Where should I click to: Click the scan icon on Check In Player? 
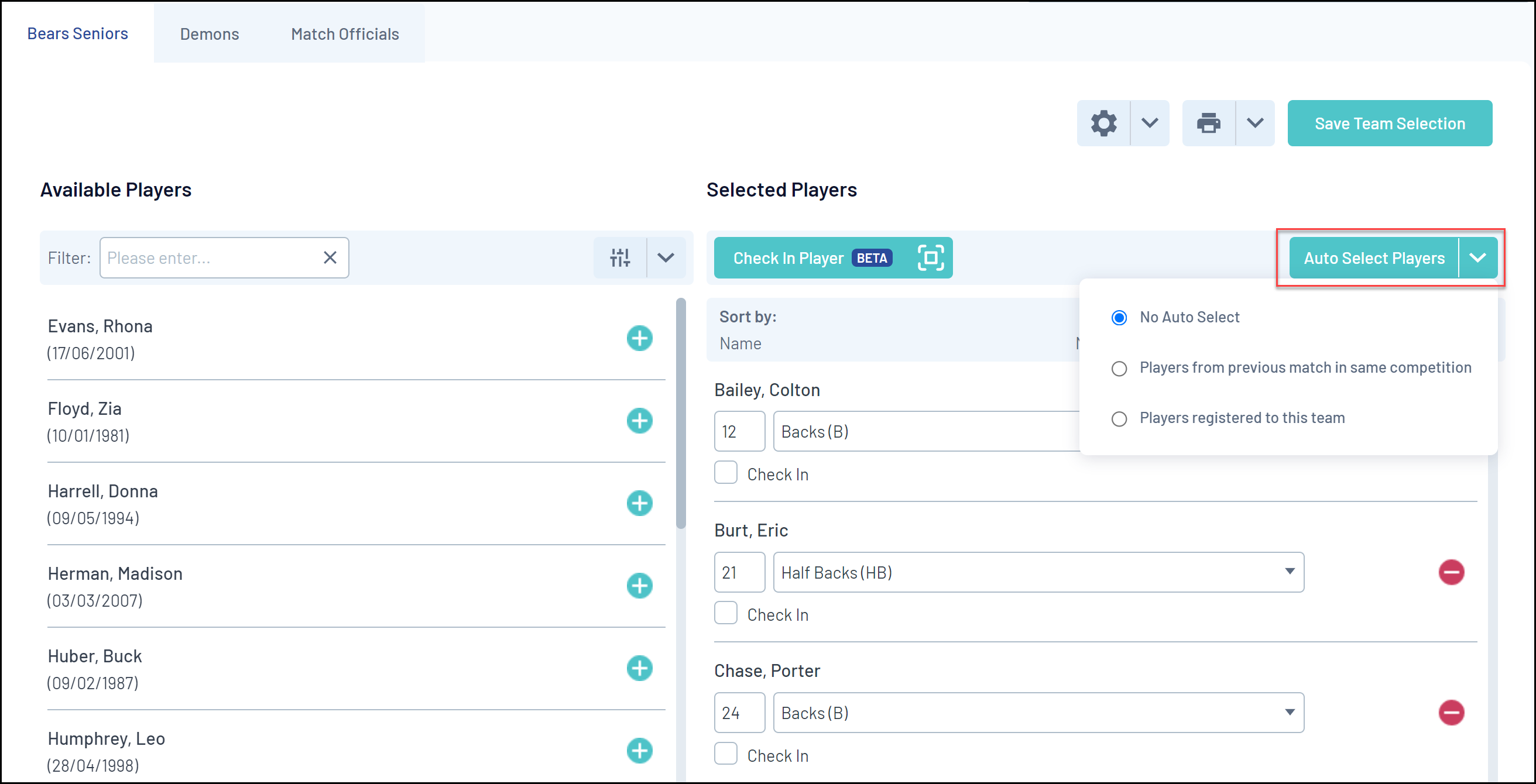(x=930, y=257)
